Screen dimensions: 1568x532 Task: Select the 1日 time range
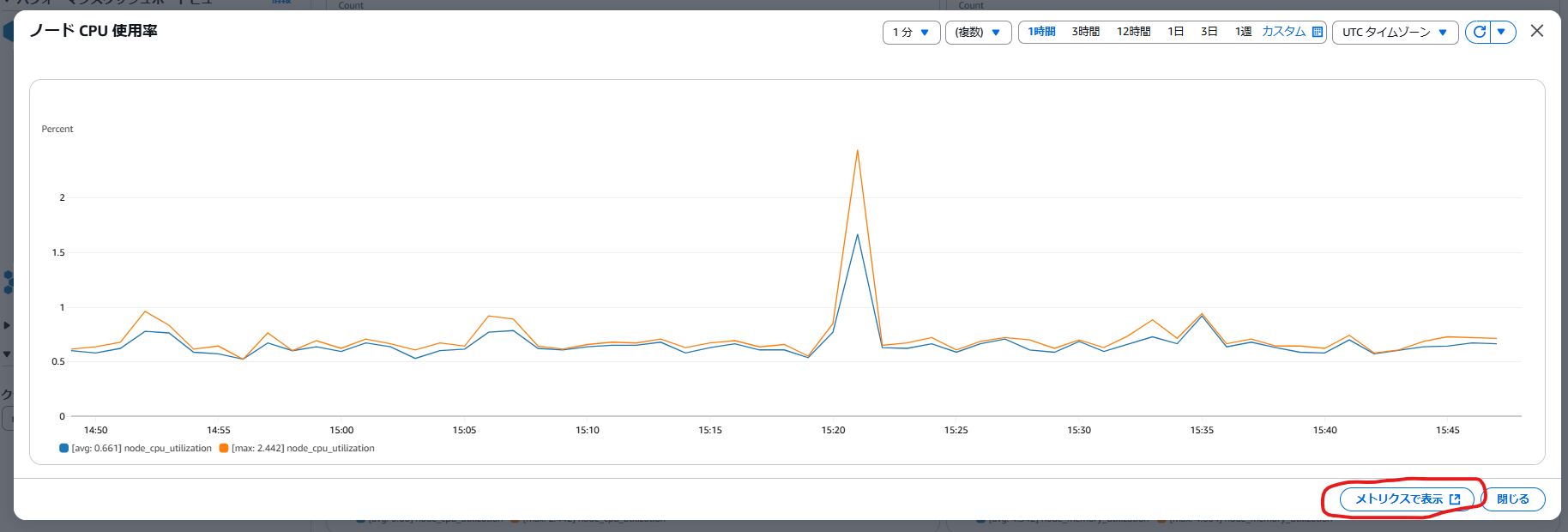1175,32
